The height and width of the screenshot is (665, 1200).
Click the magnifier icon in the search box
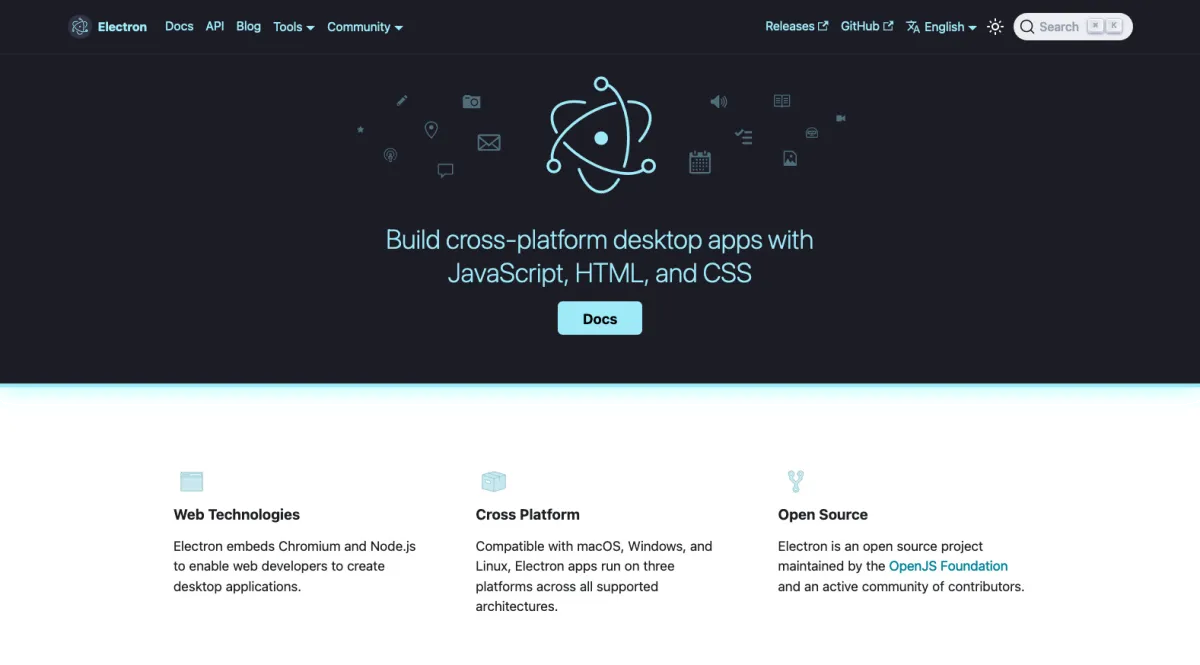click(1027, 27)
